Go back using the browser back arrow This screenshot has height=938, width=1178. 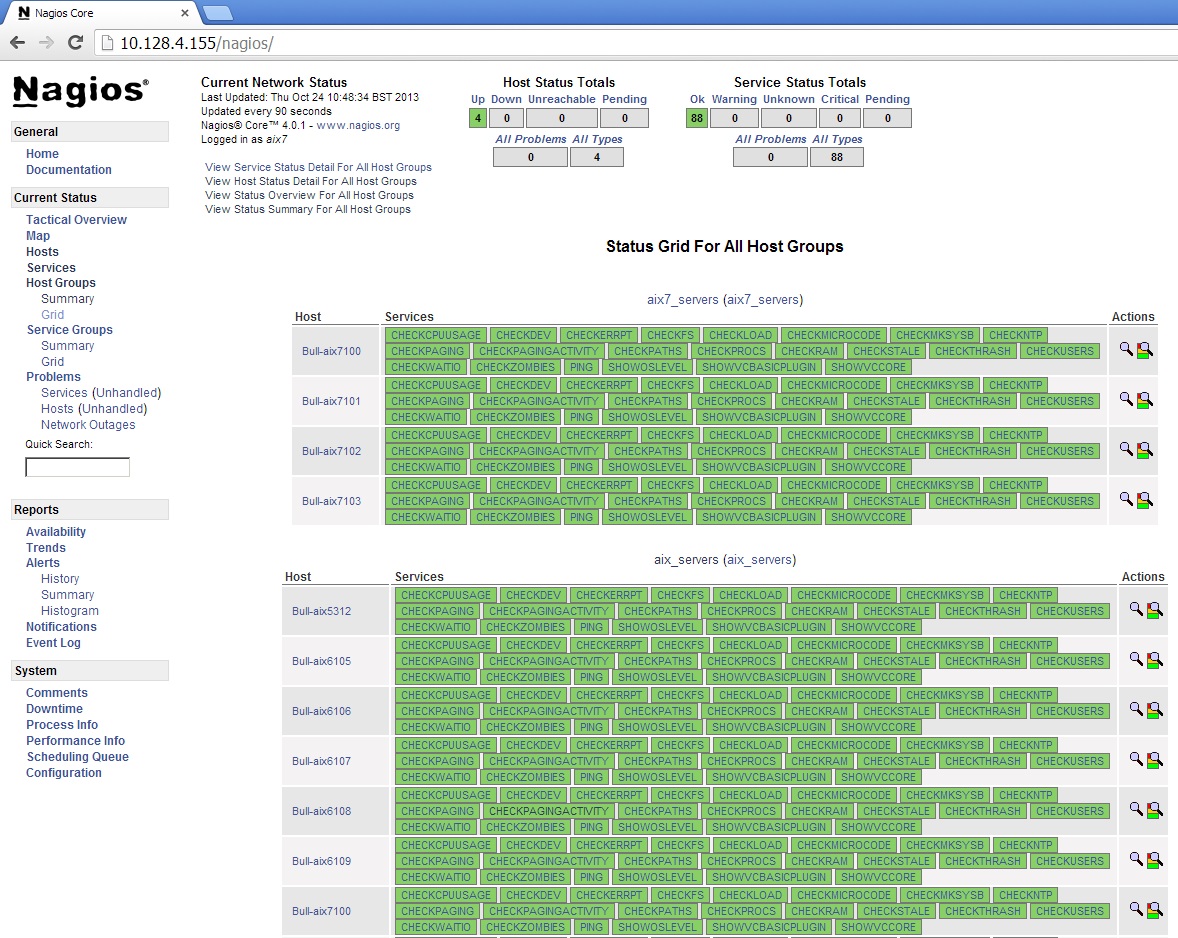click(x=17, y=43)
